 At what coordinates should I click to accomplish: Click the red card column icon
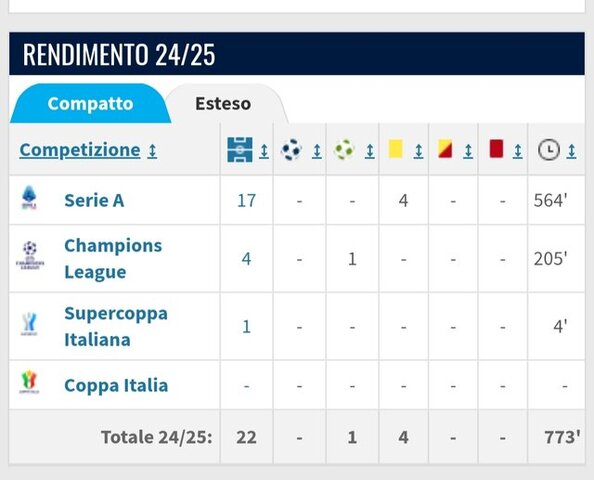(x=496, y=149)
